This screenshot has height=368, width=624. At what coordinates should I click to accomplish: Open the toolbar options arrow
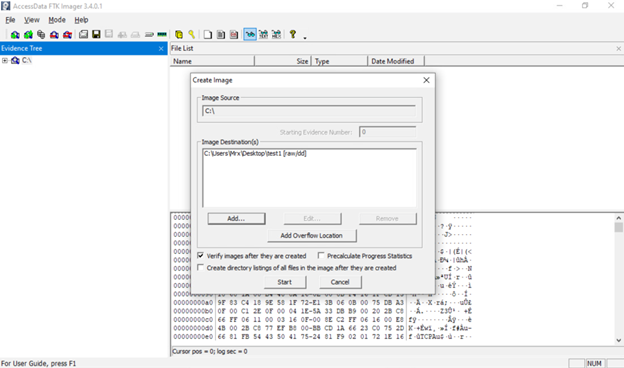[305, 38]
